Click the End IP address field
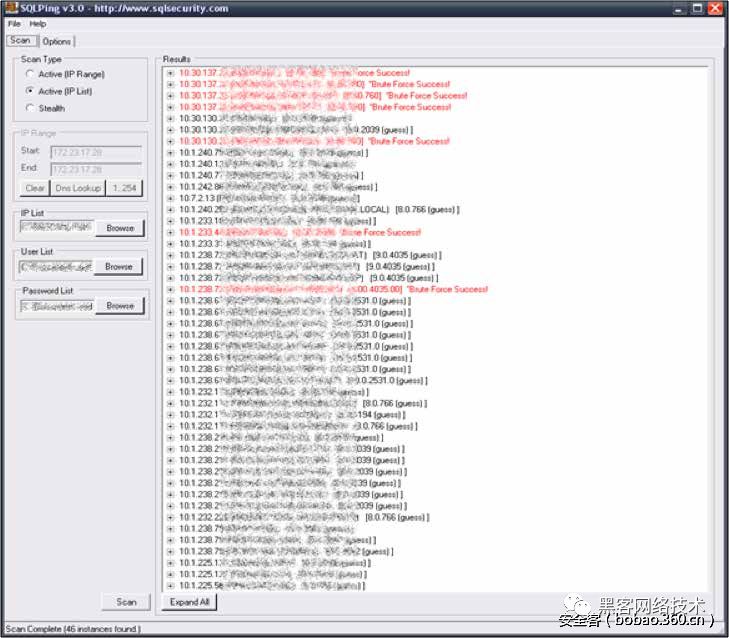 (x=96, y=169)
